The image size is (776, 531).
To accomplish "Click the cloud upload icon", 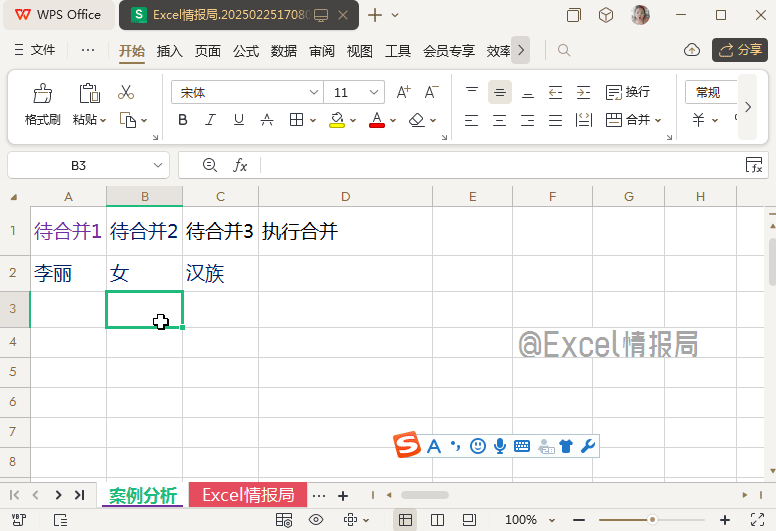I will (691, 50).
